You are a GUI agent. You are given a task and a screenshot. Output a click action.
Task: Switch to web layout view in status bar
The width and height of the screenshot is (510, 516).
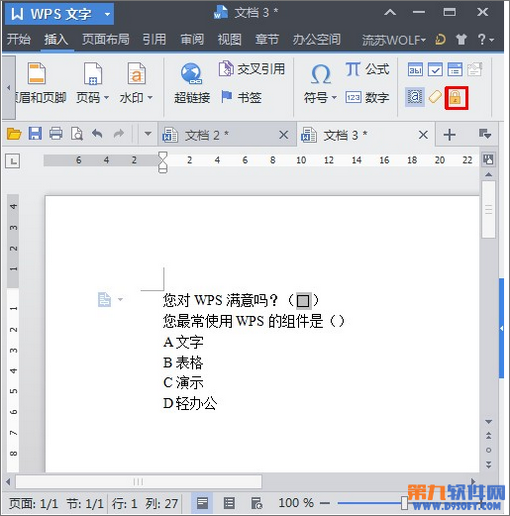pos(256,503)
